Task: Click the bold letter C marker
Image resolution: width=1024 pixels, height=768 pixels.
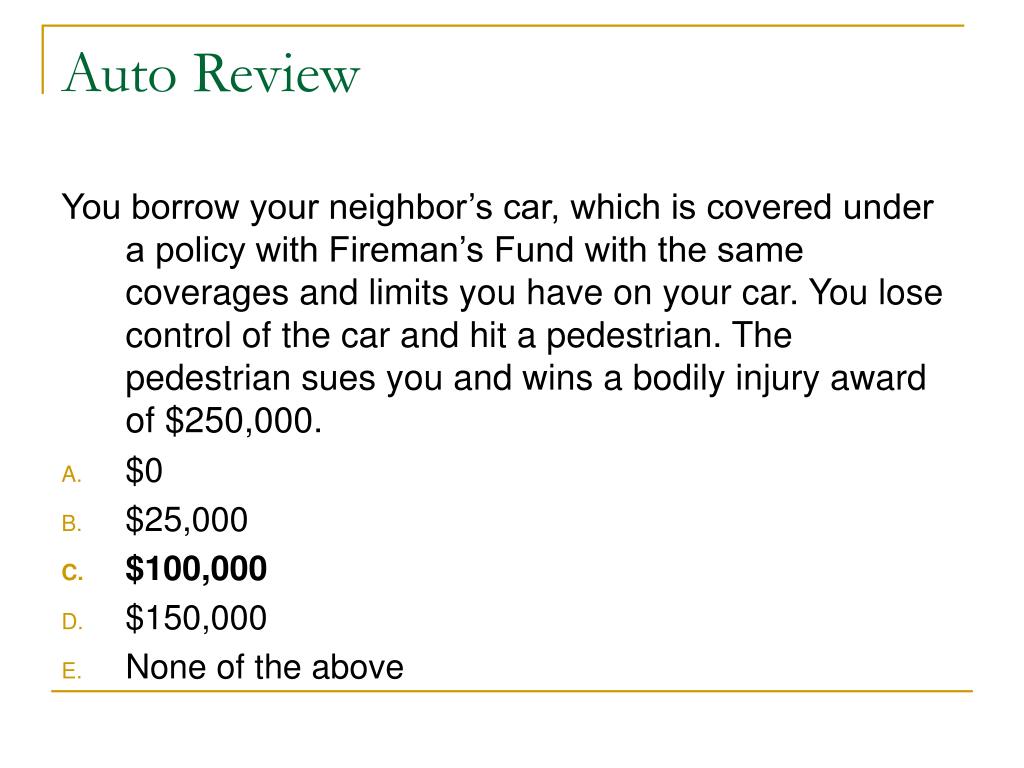Action: [72, 573]
